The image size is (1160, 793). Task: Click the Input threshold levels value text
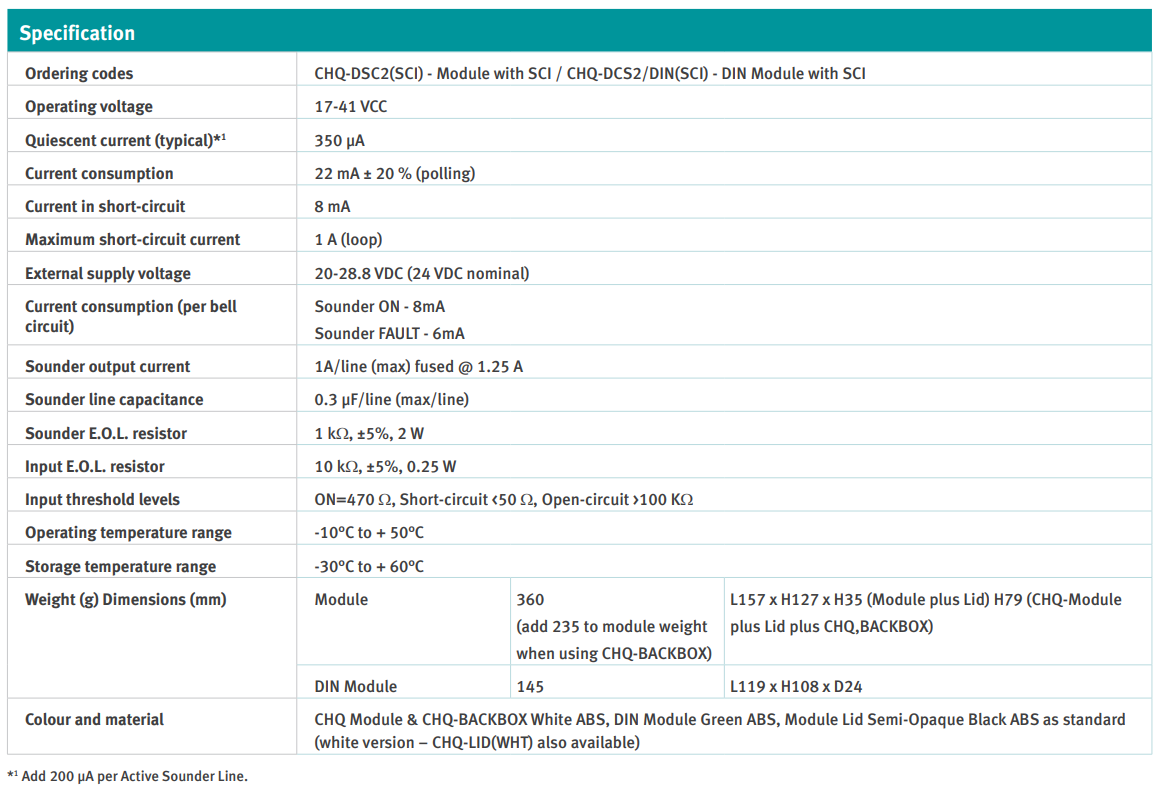click(x=503, y=499)
